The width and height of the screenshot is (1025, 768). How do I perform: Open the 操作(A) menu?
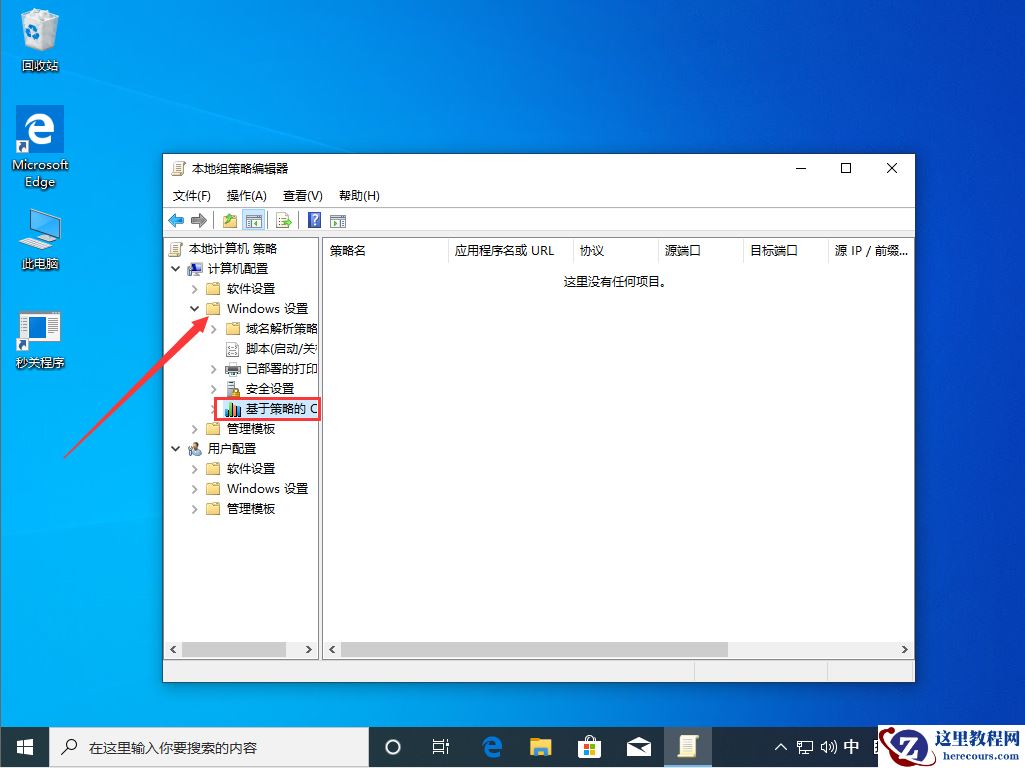246,195
